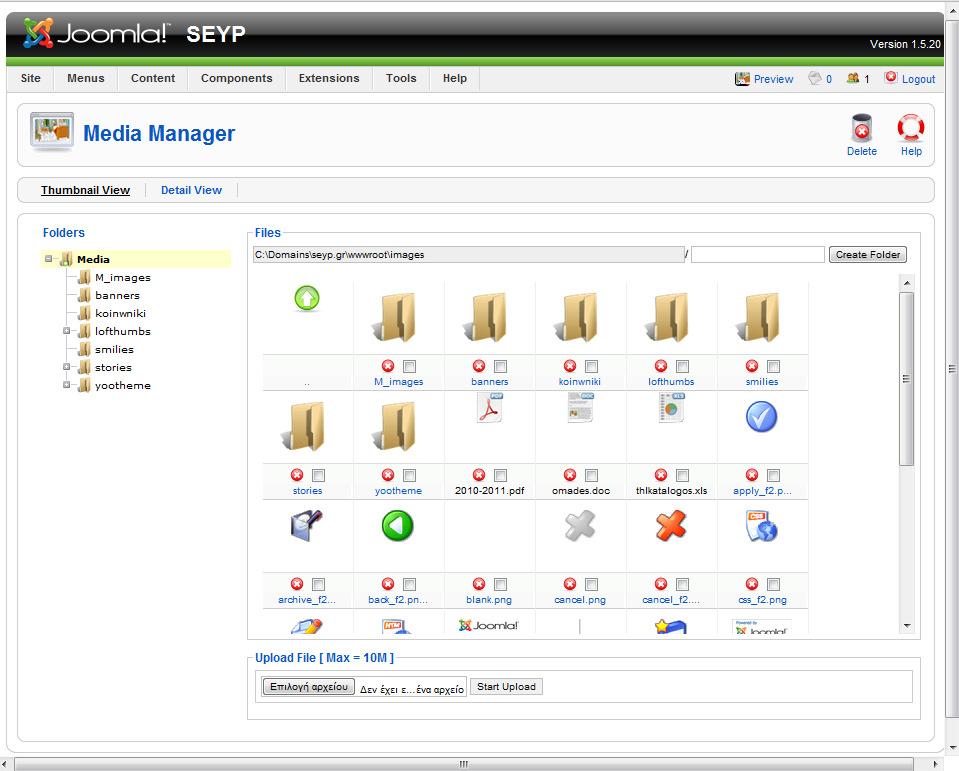Click the css_f2.png image icon

761,526
